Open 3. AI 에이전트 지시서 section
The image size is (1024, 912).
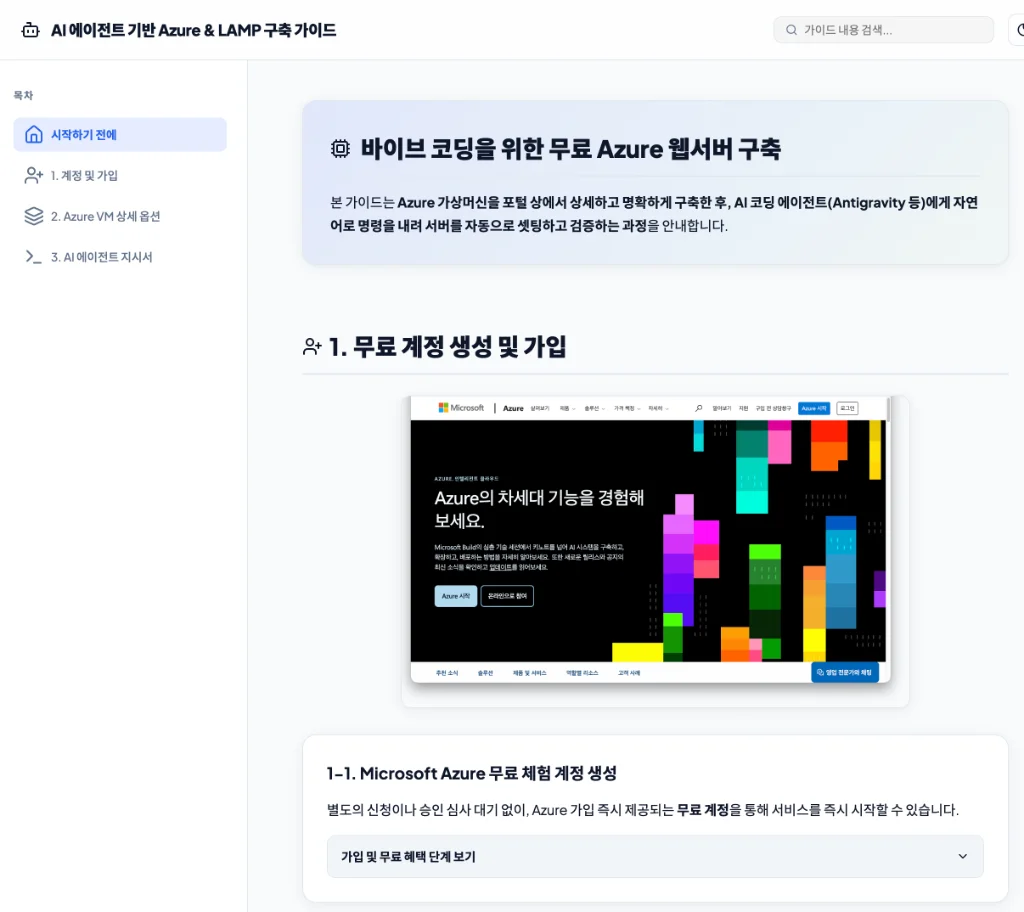pyautogui.click(x=120, y=257)
